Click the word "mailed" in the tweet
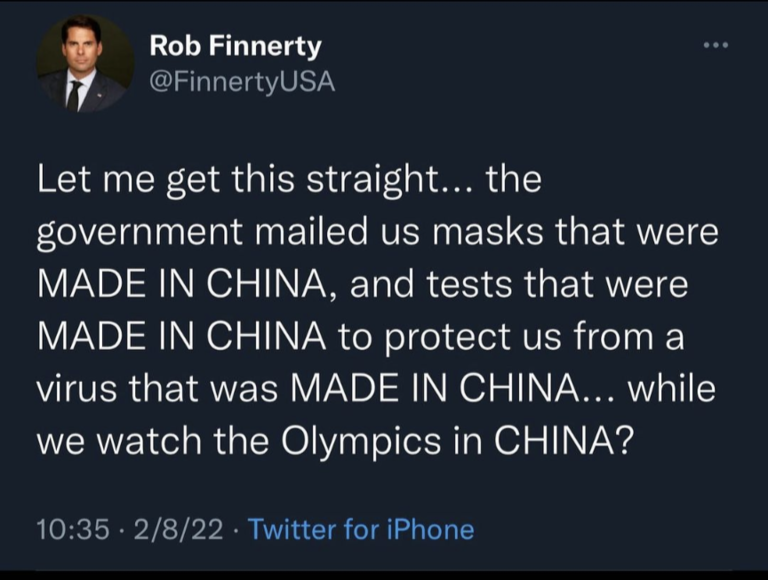Viewport: 768px width, 580px height. [312, 230]
